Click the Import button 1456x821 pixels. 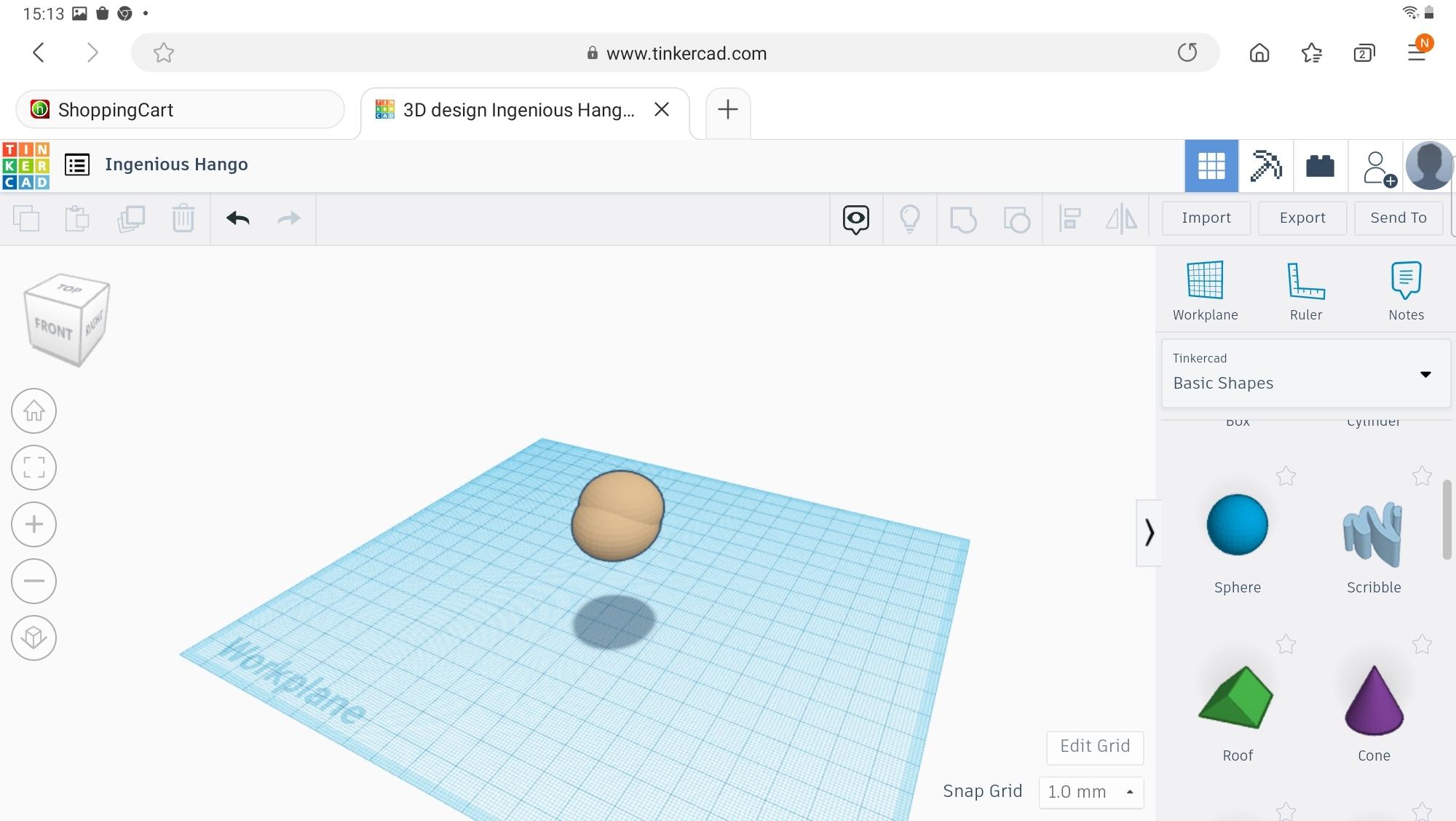click(x=1206, y=217)
